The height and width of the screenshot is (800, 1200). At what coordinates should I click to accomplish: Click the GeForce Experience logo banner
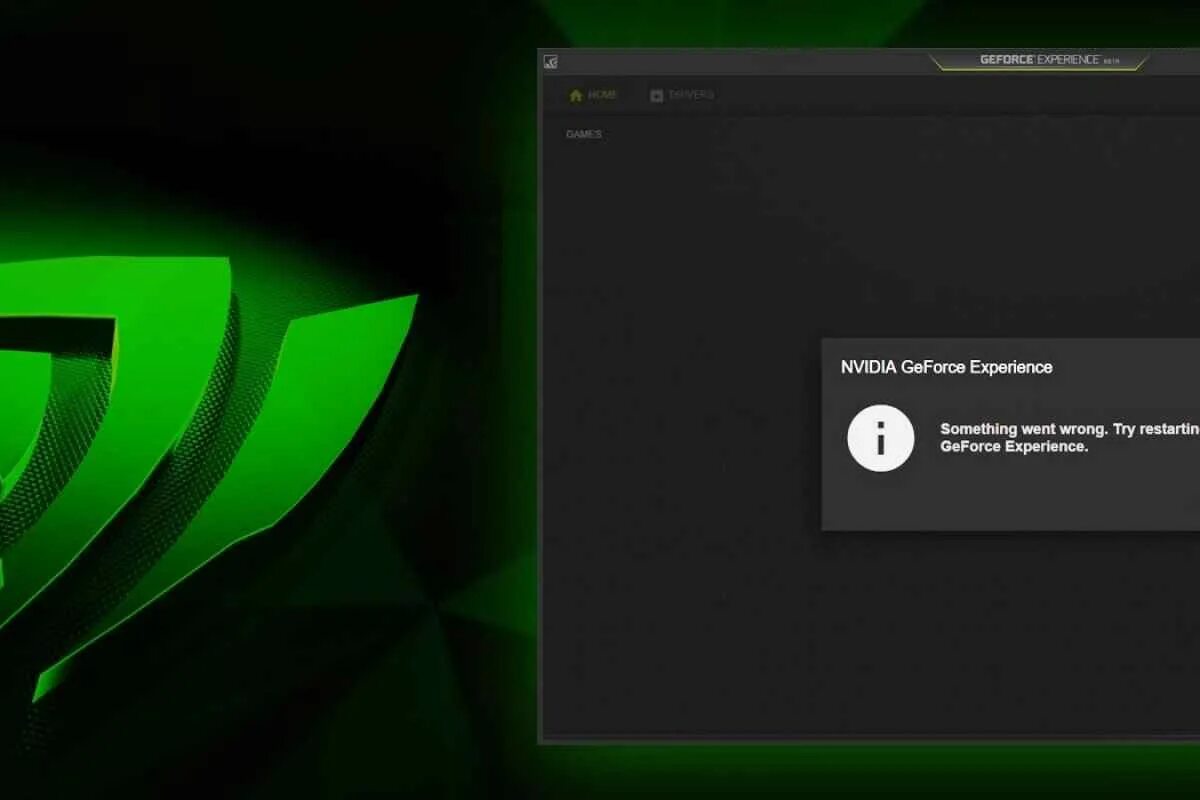click(x=1040, y=60)
